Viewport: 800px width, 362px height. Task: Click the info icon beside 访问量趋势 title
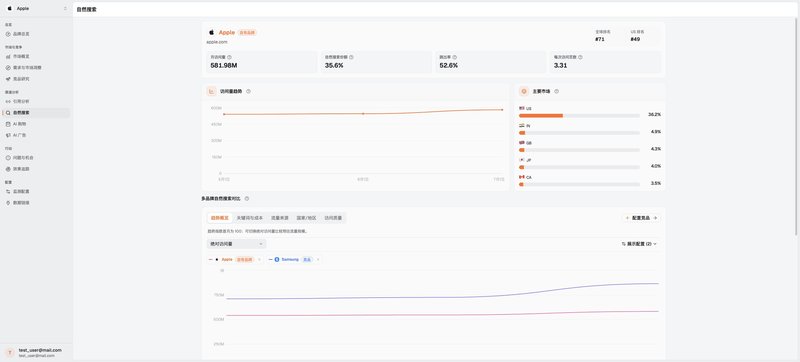248,91
